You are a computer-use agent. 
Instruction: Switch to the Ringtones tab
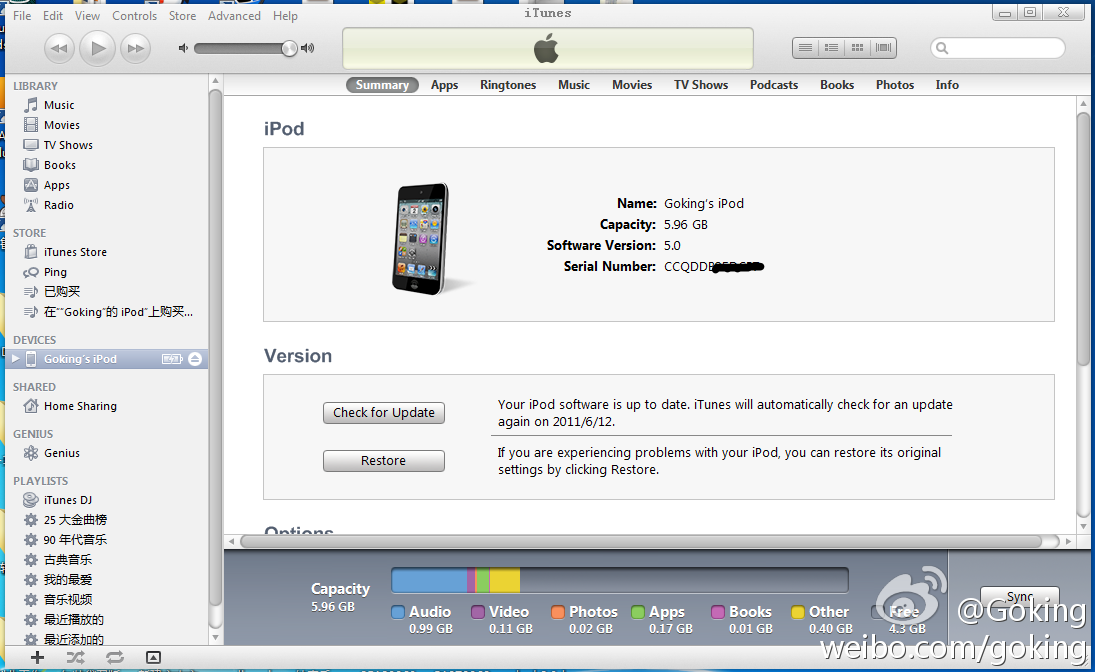click(x=508, y=85)
